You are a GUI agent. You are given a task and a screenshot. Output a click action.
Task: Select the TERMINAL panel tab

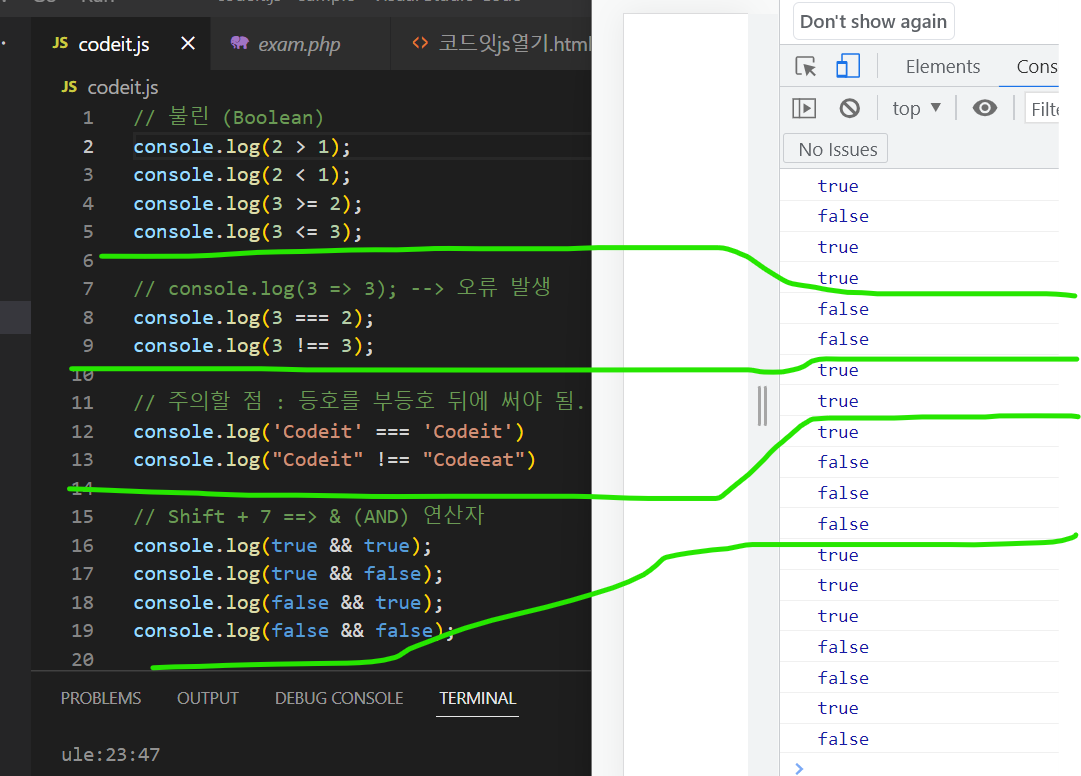pos(478,698)
